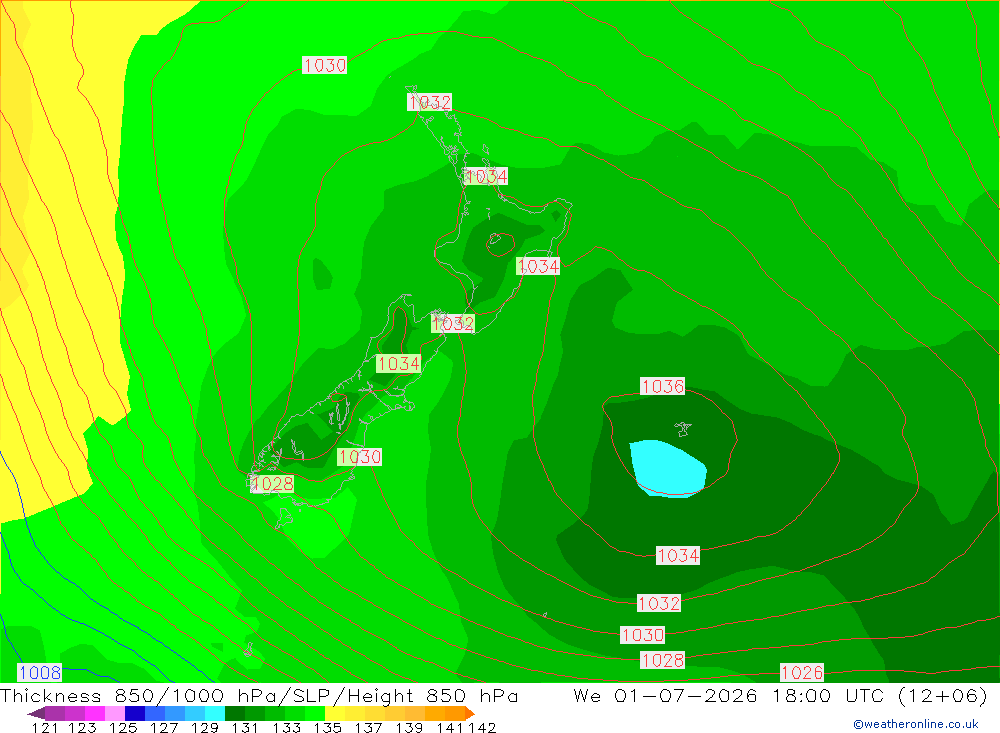This screenshot has width=1000, height=733.
Task: Click the Stewart Island outline south of South Island
Action: [x=284, y=518]
